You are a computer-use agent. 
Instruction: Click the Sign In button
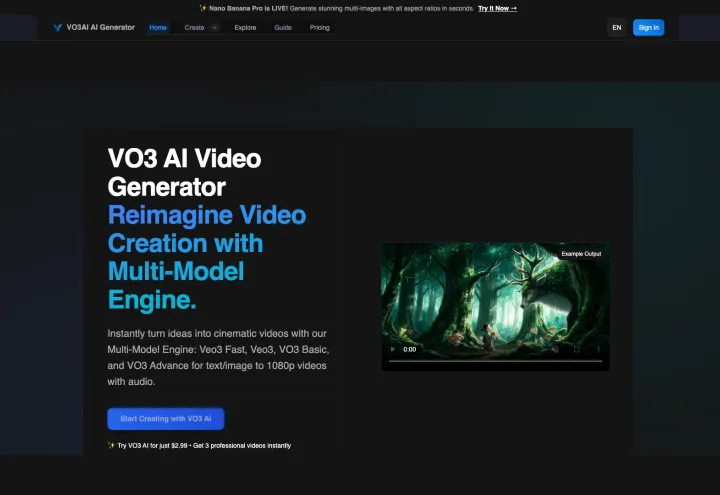point(648,28)
